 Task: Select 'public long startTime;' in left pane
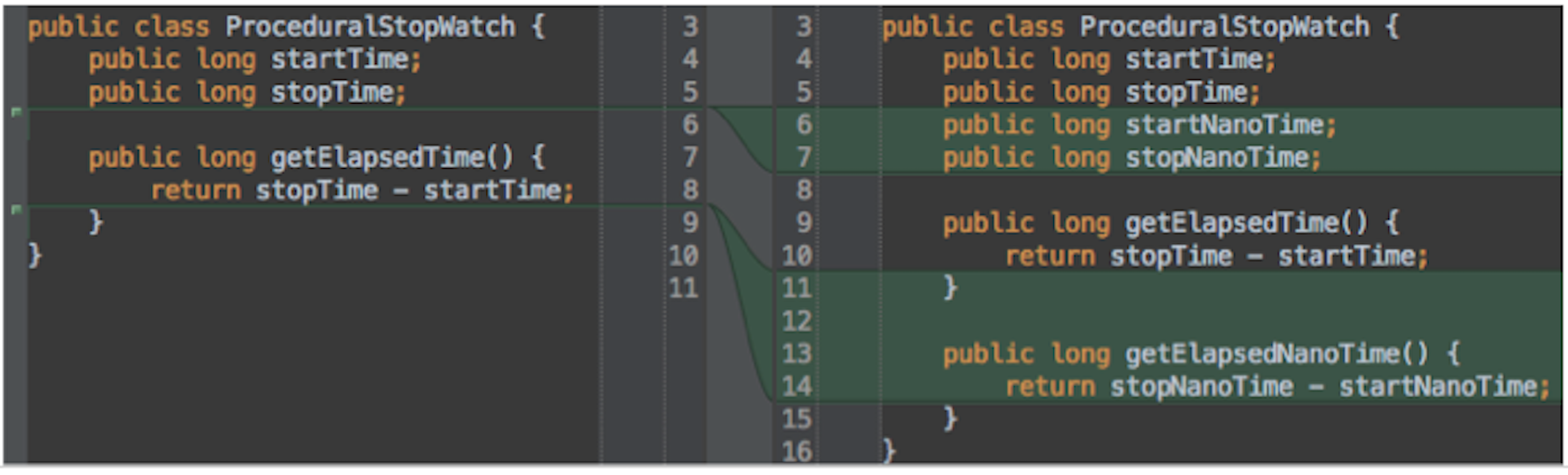[255, 59]
